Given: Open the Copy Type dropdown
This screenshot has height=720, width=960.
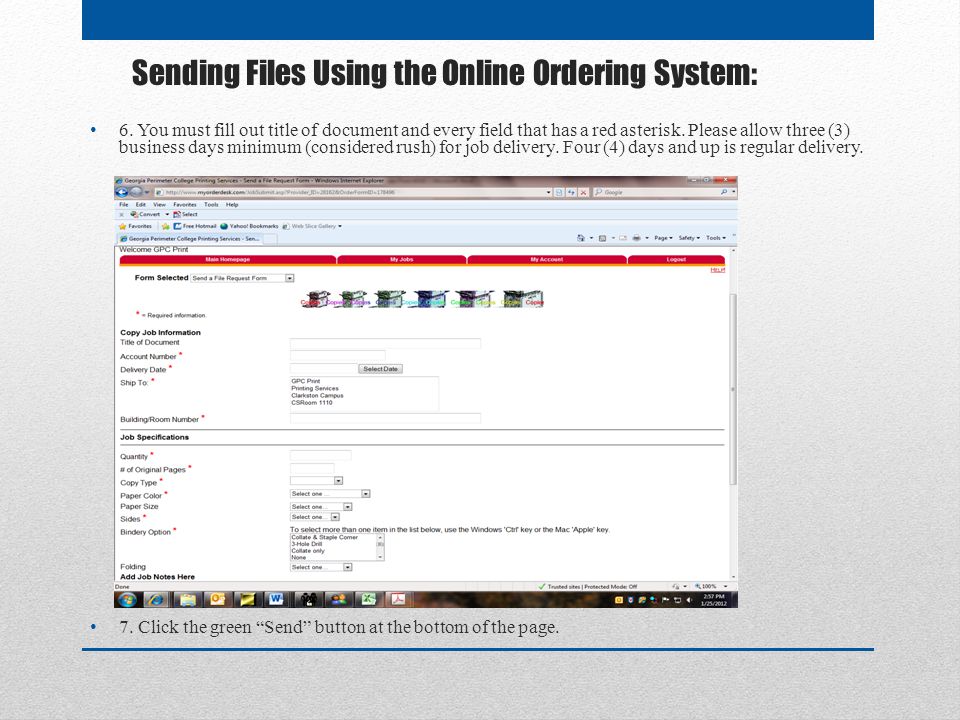Looking at the screenshot, I should tap(316, 481).
